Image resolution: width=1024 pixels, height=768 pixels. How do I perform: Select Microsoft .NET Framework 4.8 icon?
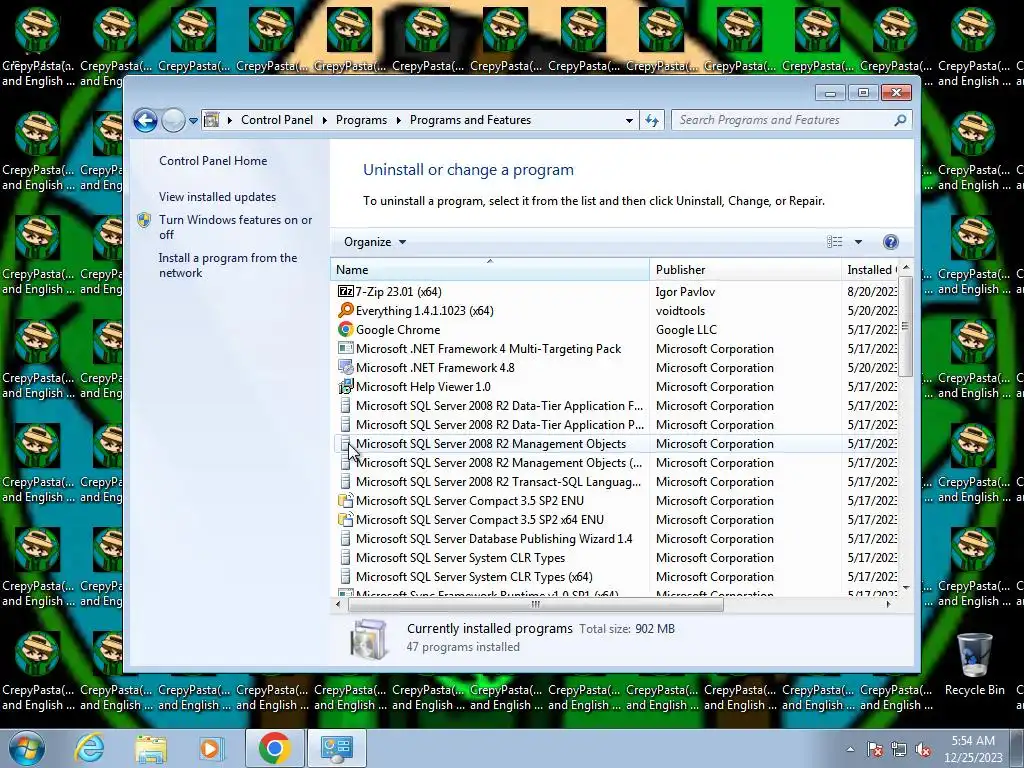(x=345, y=368)
